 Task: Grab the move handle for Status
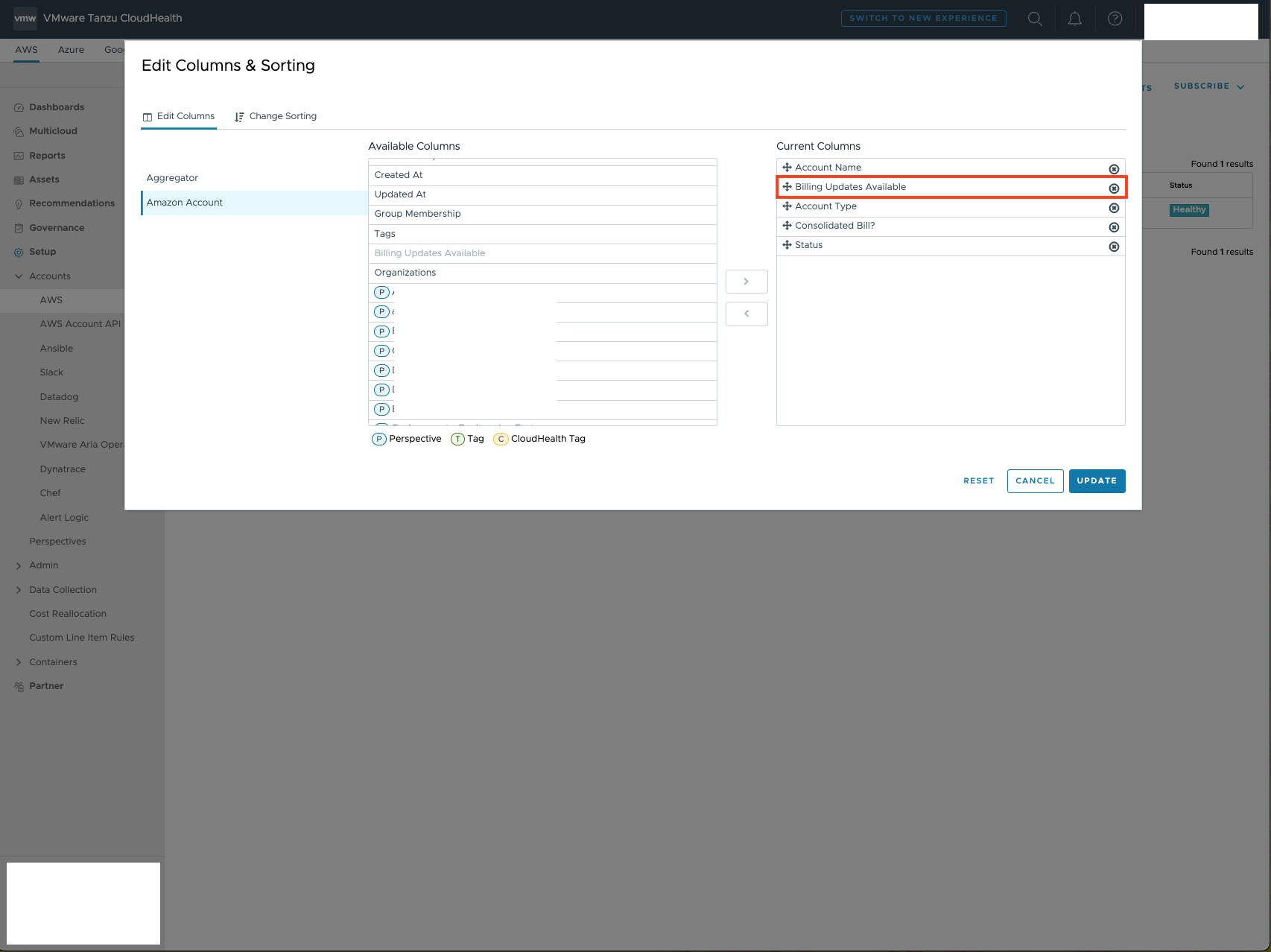[787, 245]
